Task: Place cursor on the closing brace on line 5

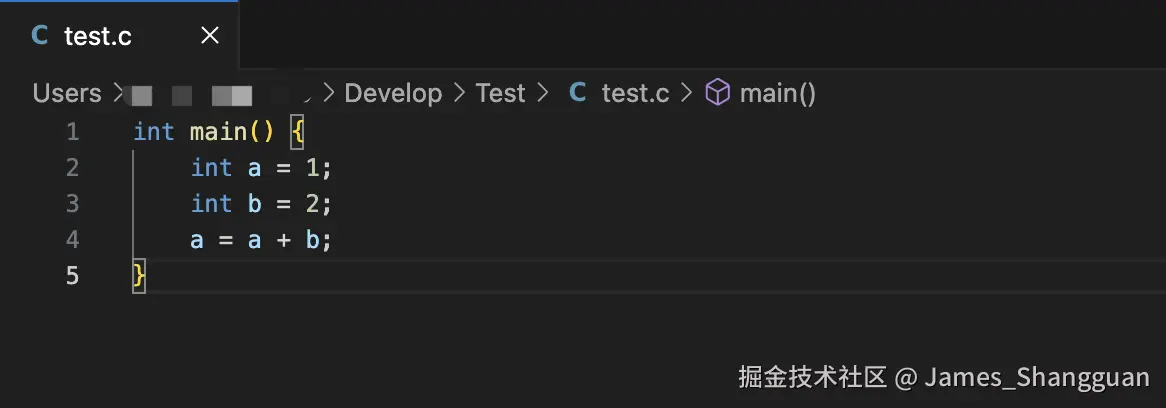Action: [x=139, y=275]
